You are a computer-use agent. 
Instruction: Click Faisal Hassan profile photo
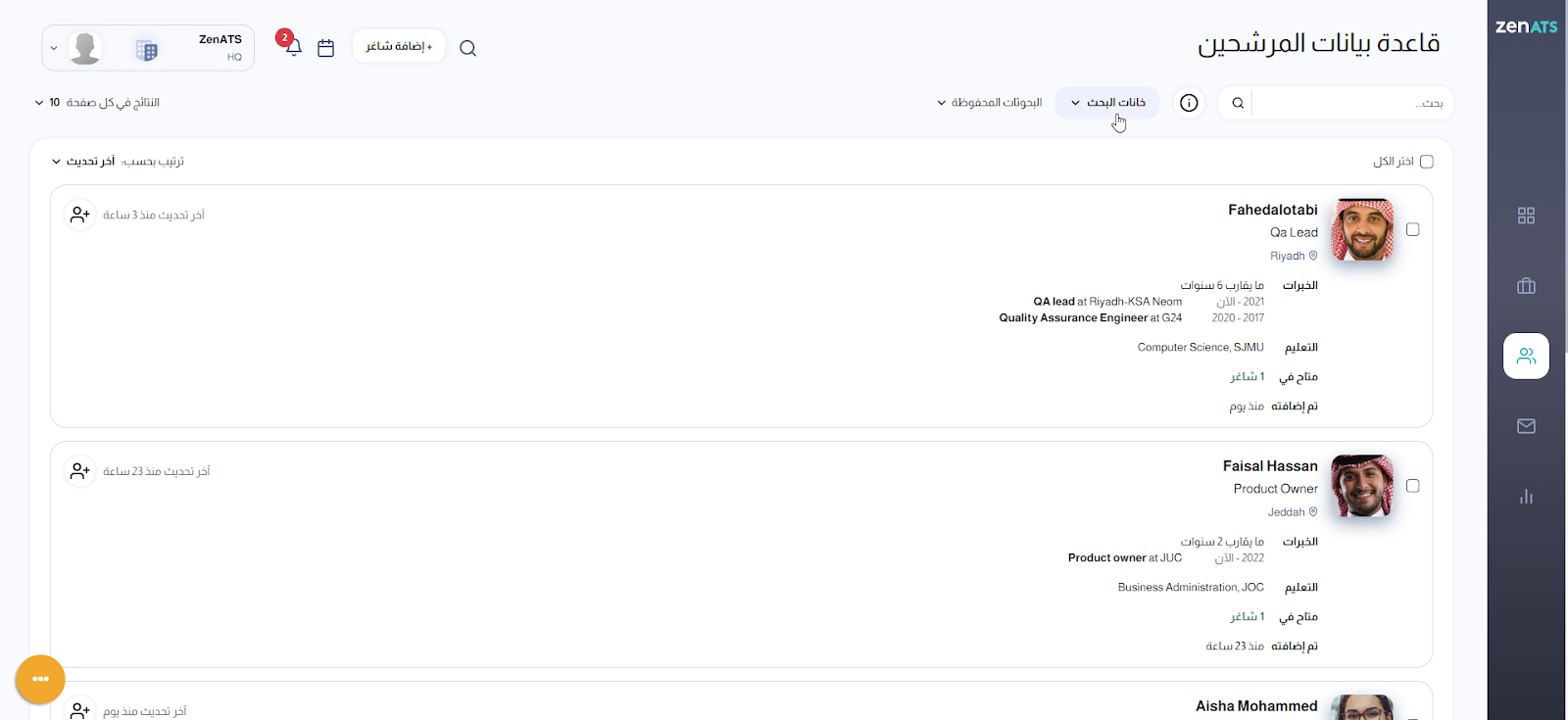click(x=1362, y=486)
